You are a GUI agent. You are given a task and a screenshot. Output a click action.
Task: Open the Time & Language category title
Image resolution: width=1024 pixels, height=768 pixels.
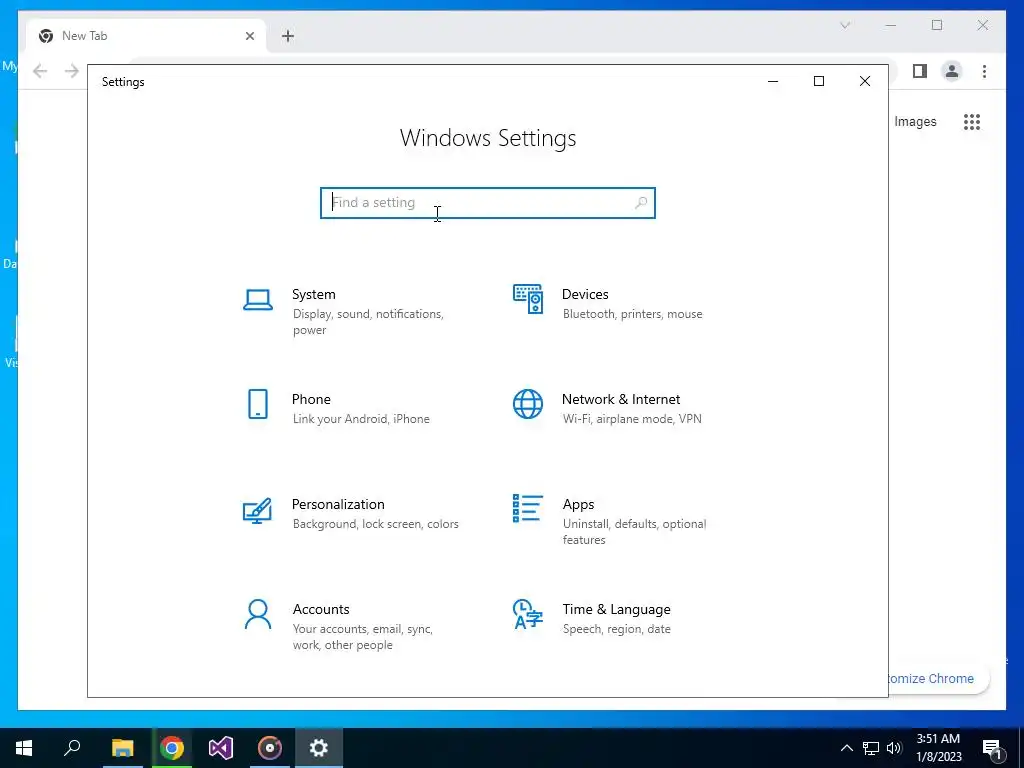(x=616, y=609)
